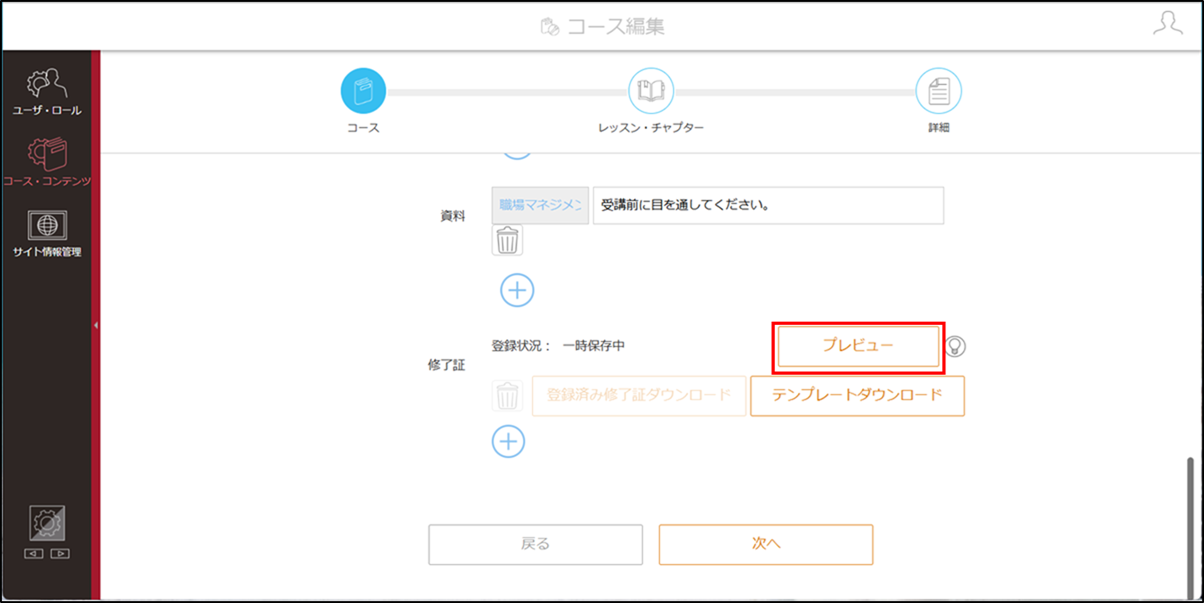Image resolution: width=1204 pixels, height=603 pixels.
Task: Click テンプレートダウンロード button
Action: (x=857, y=395)
